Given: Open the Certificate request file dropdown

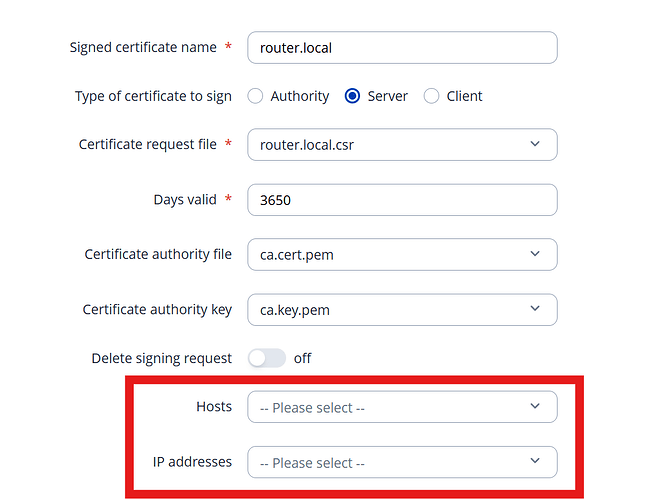Looking at the screenshot, I should (x=401, y=145).
